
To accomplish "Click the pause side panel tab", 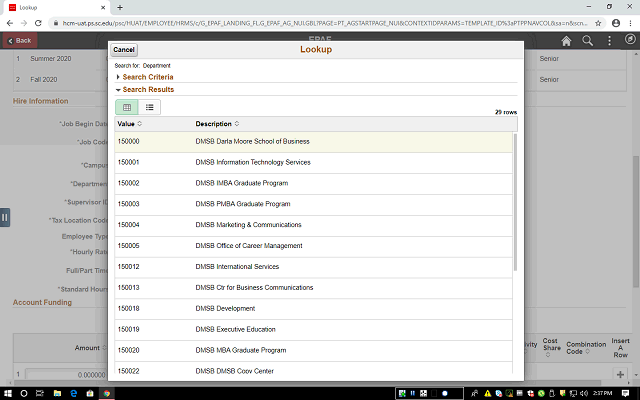I will 5,217.
